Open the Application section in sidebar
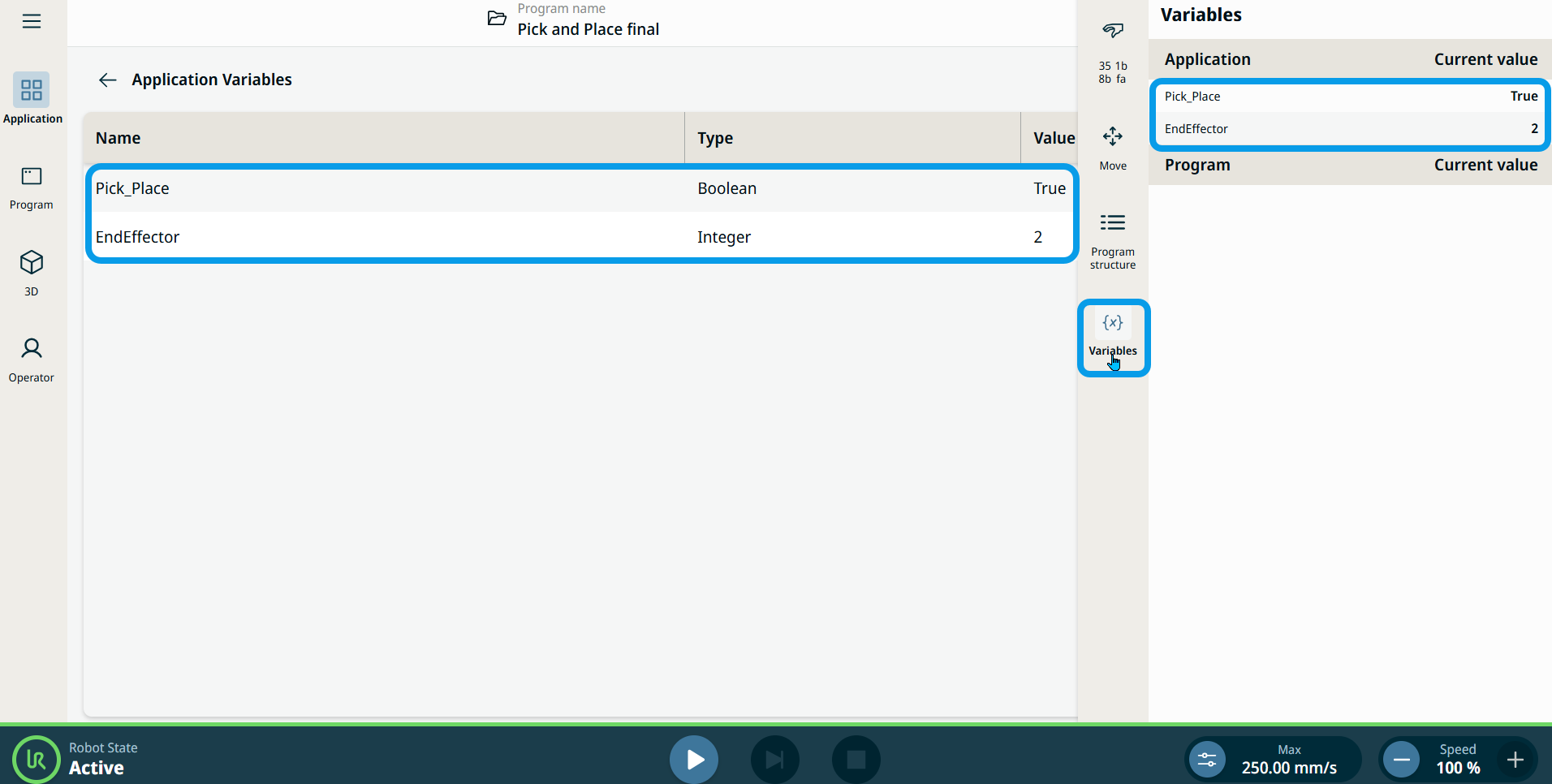The height and width of the screenshot is (784, 1552). tap(32, 98)
